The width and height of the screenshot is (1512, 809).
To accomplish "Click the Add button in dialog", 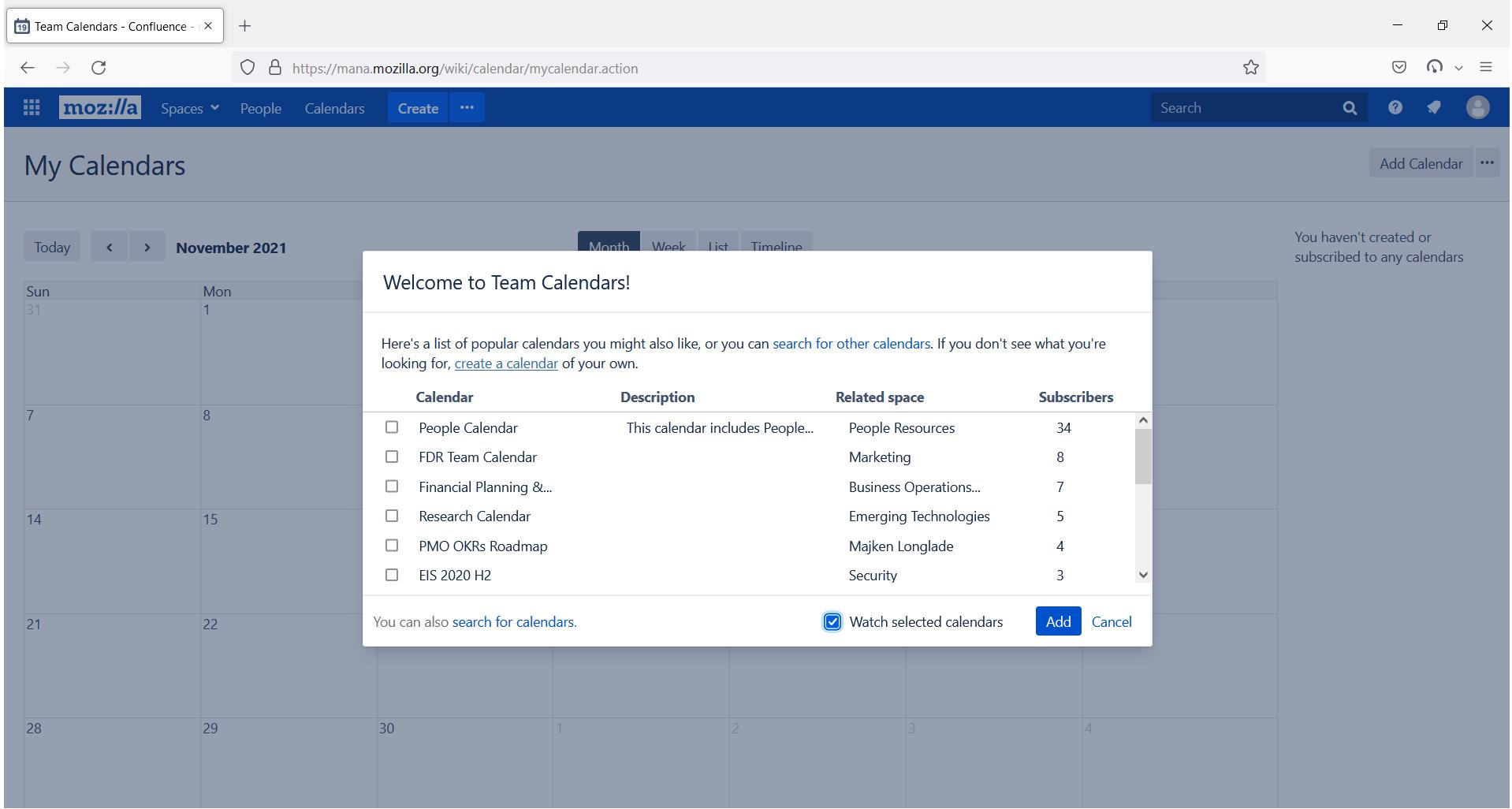I will (1057, 622).
